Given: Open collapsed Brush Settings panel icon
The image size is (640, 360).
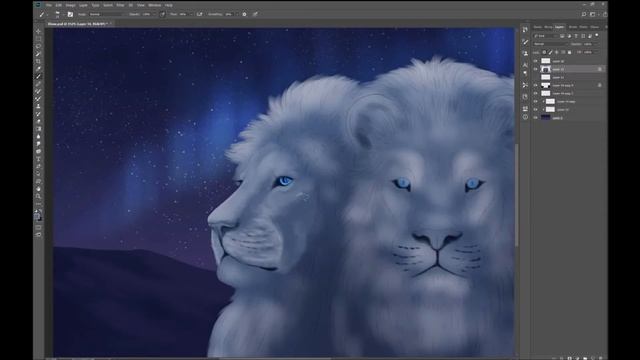Looking at the screenshot, I should (525, 42).
